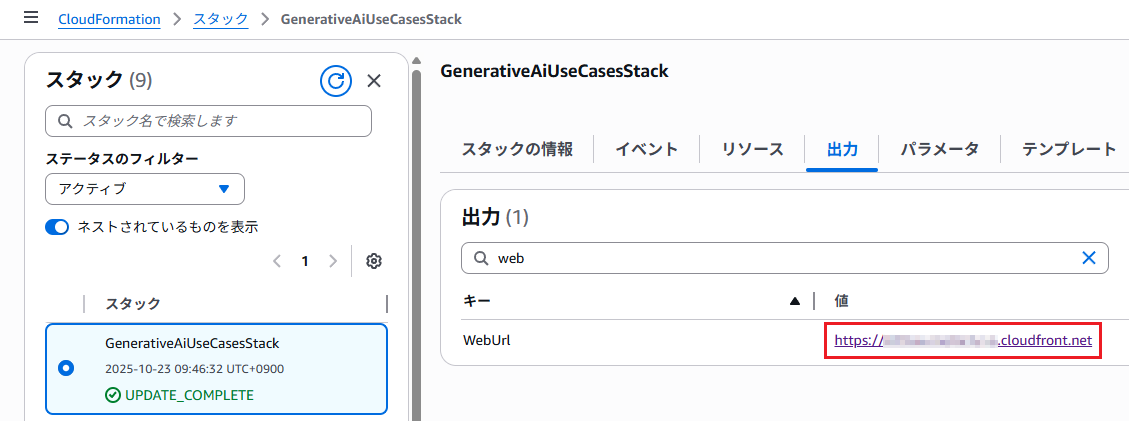The width and height of the screenshot is (1129, 421).
Task: Open stack list preferences gear
Action: tap(374, 261)
